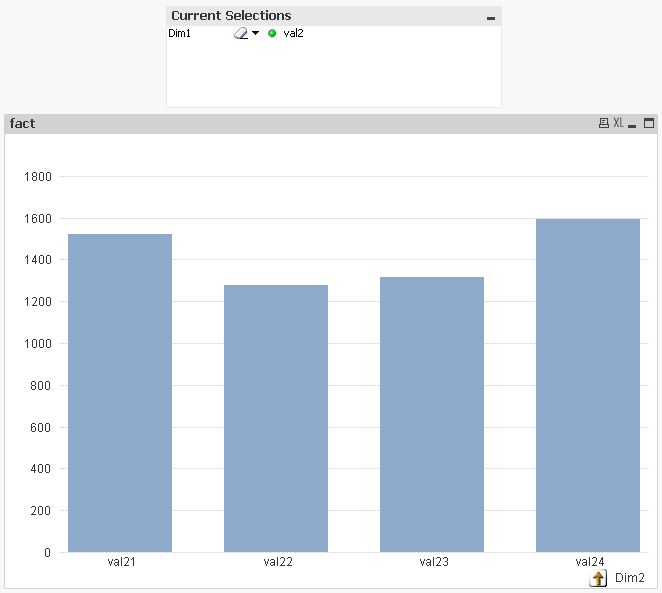The height and width of the screenshot is (593, 662).
Task: Open the dropdown arrow next to Dim1 eraser
Action: click(x=255, y=32)
